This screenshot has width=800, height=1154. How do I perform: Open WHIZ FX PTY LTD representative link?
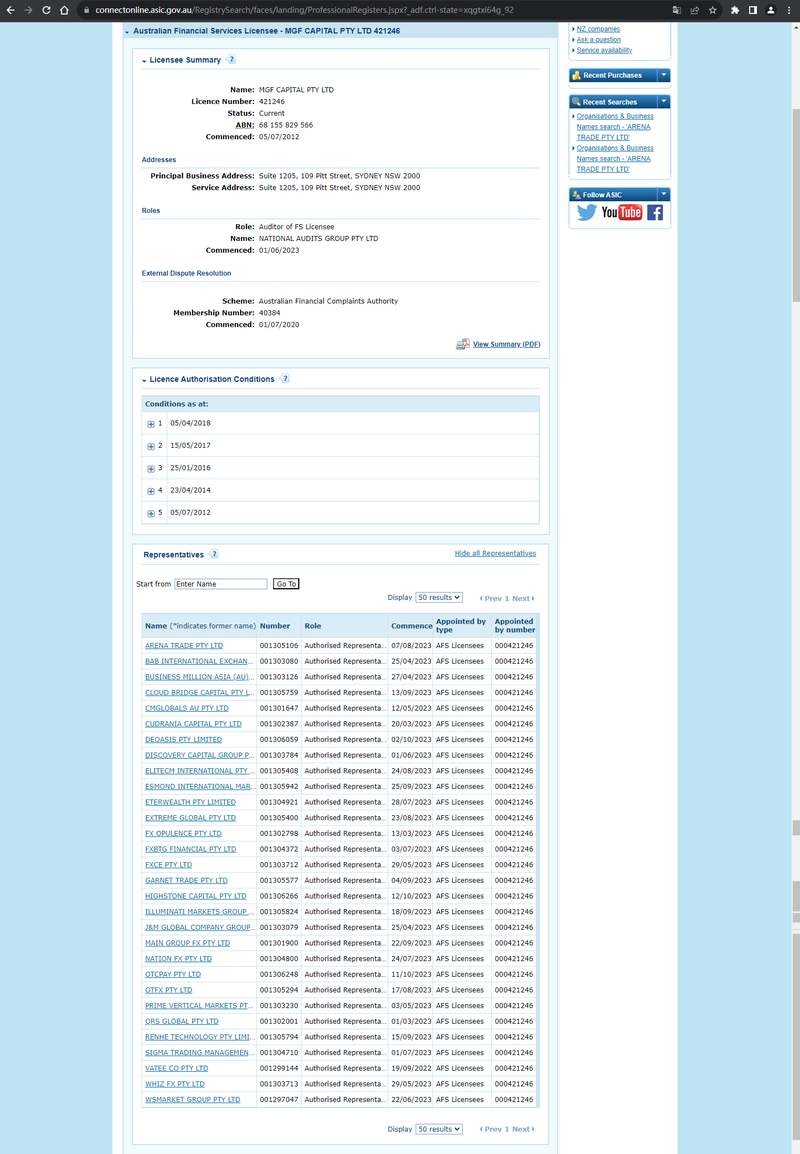[x=175, y=1084]
